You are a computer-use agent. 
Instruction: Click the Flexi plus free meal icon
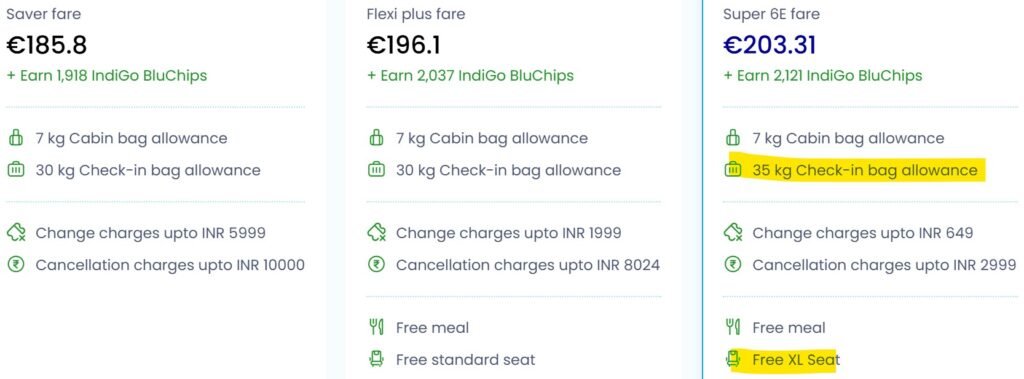tap(376, 327)
